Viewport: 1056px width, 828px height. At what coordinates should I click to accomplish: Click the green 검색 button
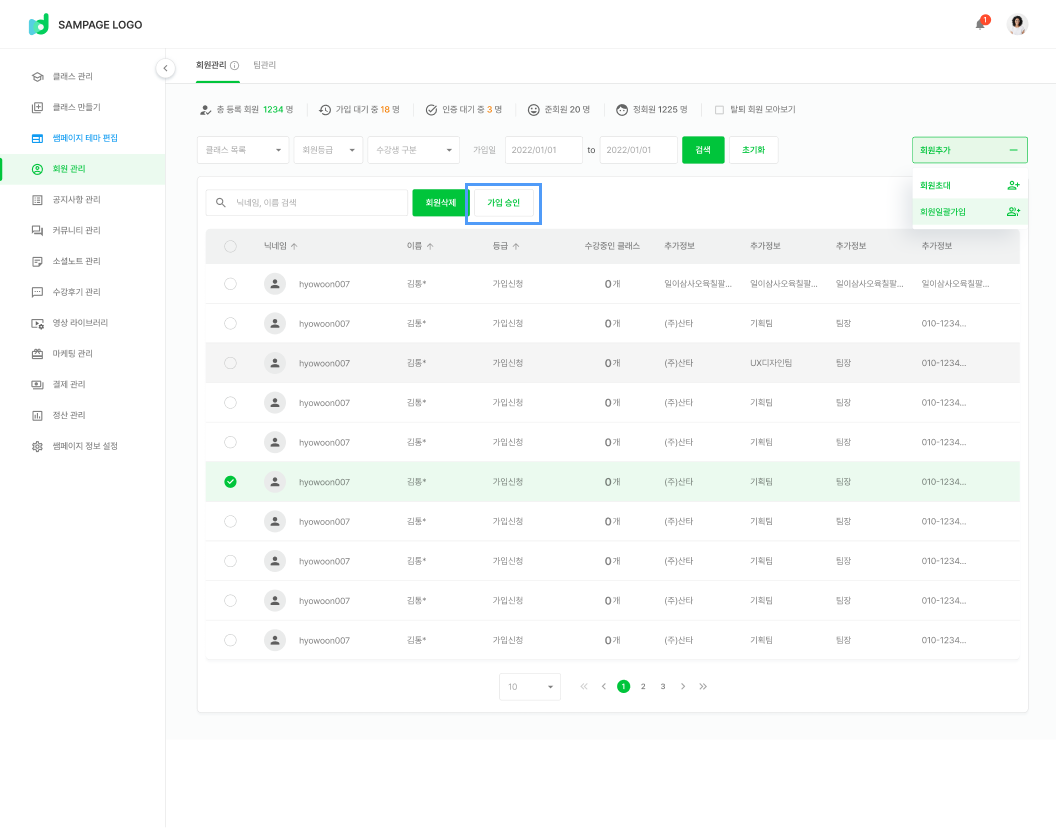(x=703, y=150)
